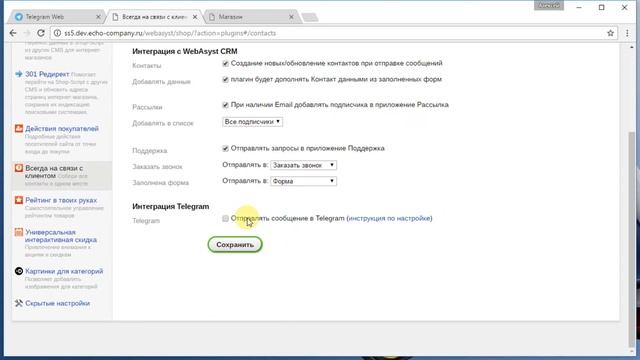Open Универсальная интерактивная скидка plugin
This screenshot has width=640, height=360.
61,236
